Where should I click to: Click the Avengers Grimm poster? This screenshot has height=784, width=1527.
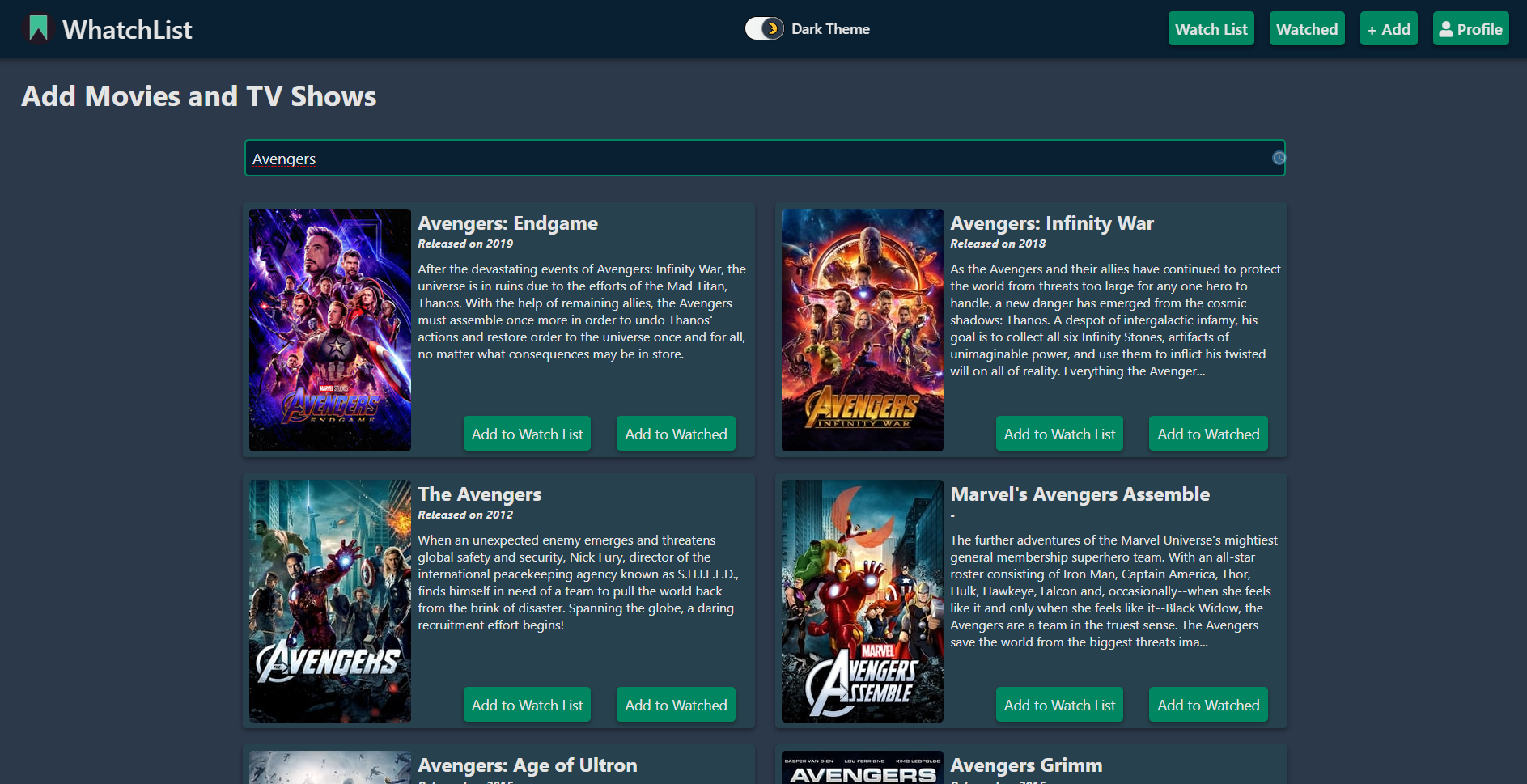[863, 767]
